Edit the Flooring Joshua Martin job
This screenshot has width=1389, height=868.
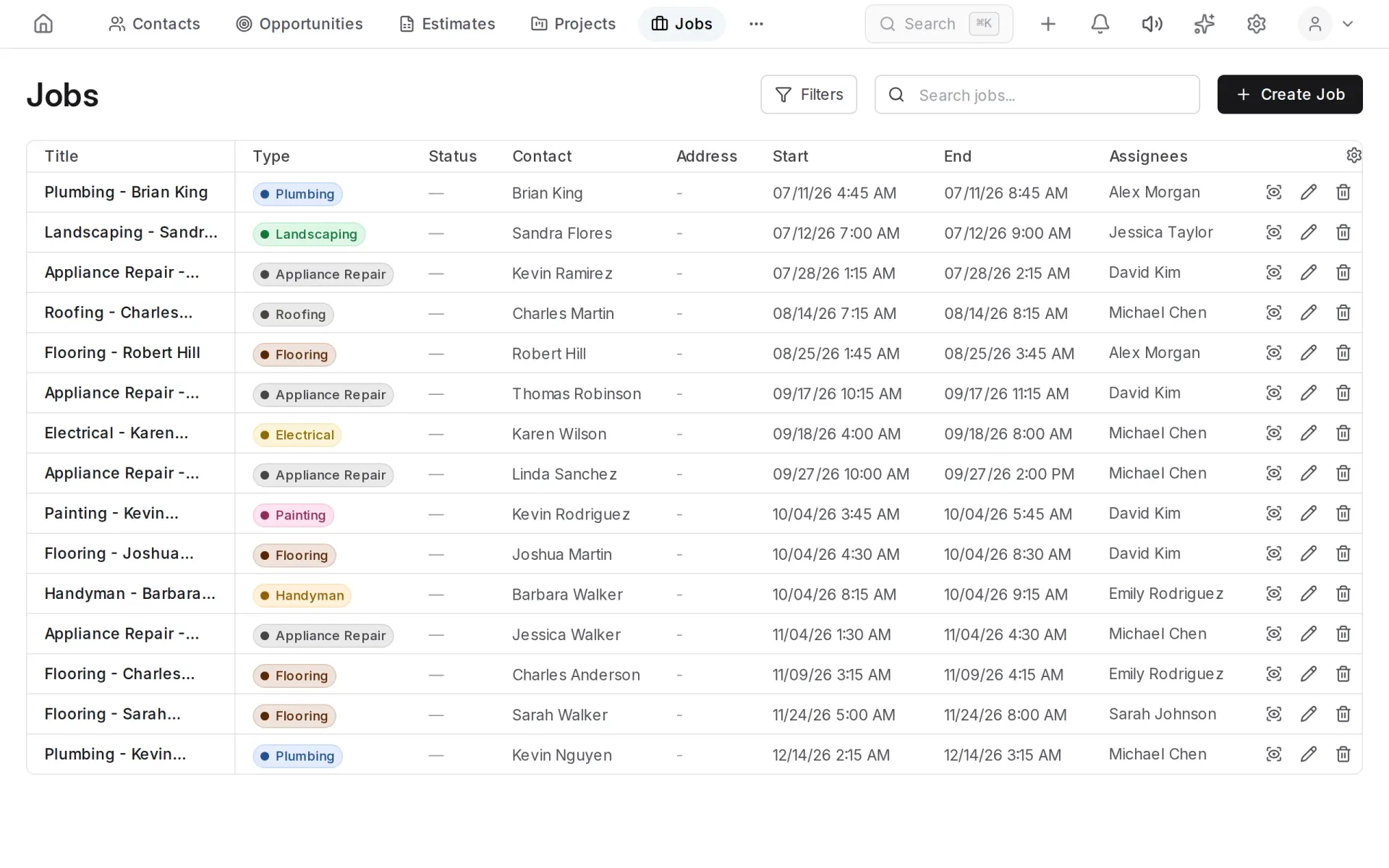pyautogui.click(x=1308, y=553)
